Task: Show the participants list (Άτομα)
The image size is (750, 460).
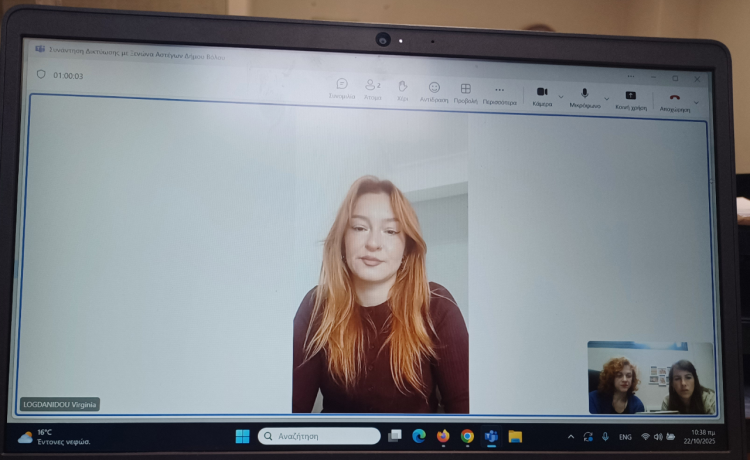Action: tap(372, 89)
